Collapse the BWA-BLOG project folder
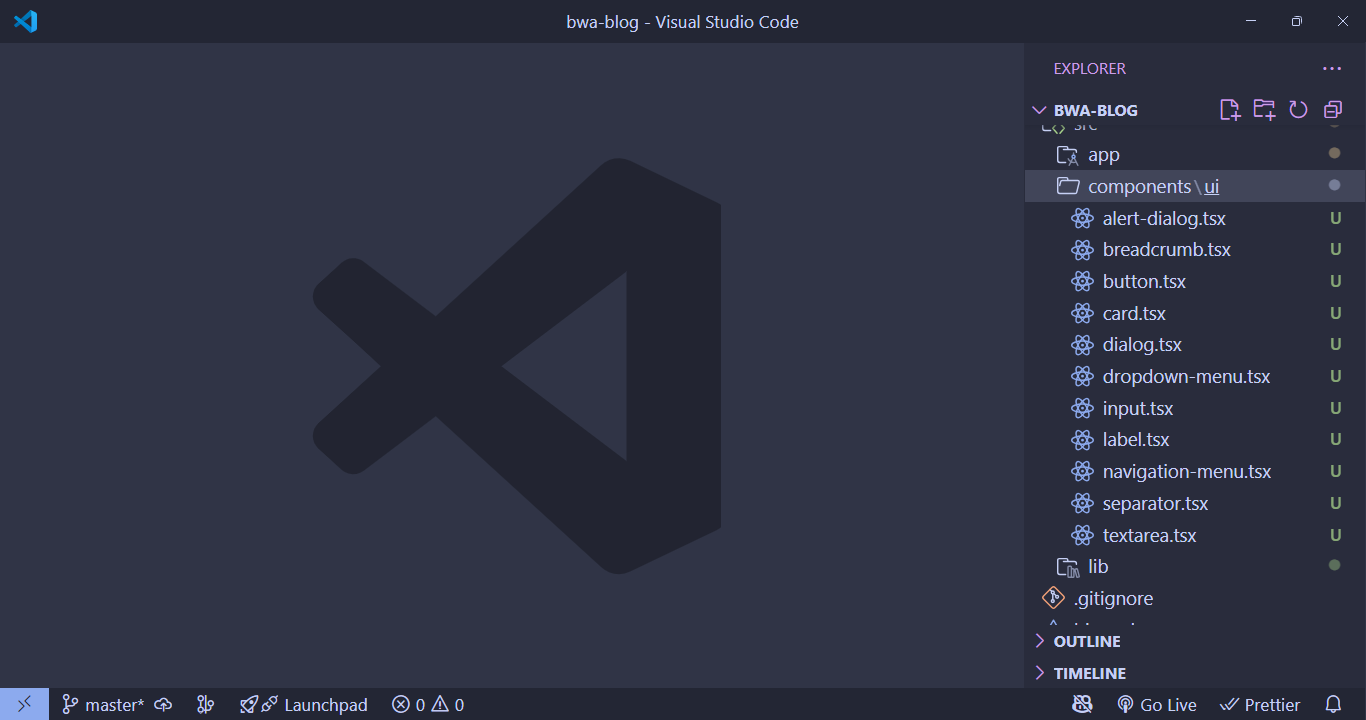The height and width of the screenshot is (720, 1366). tap(1038, 110)
